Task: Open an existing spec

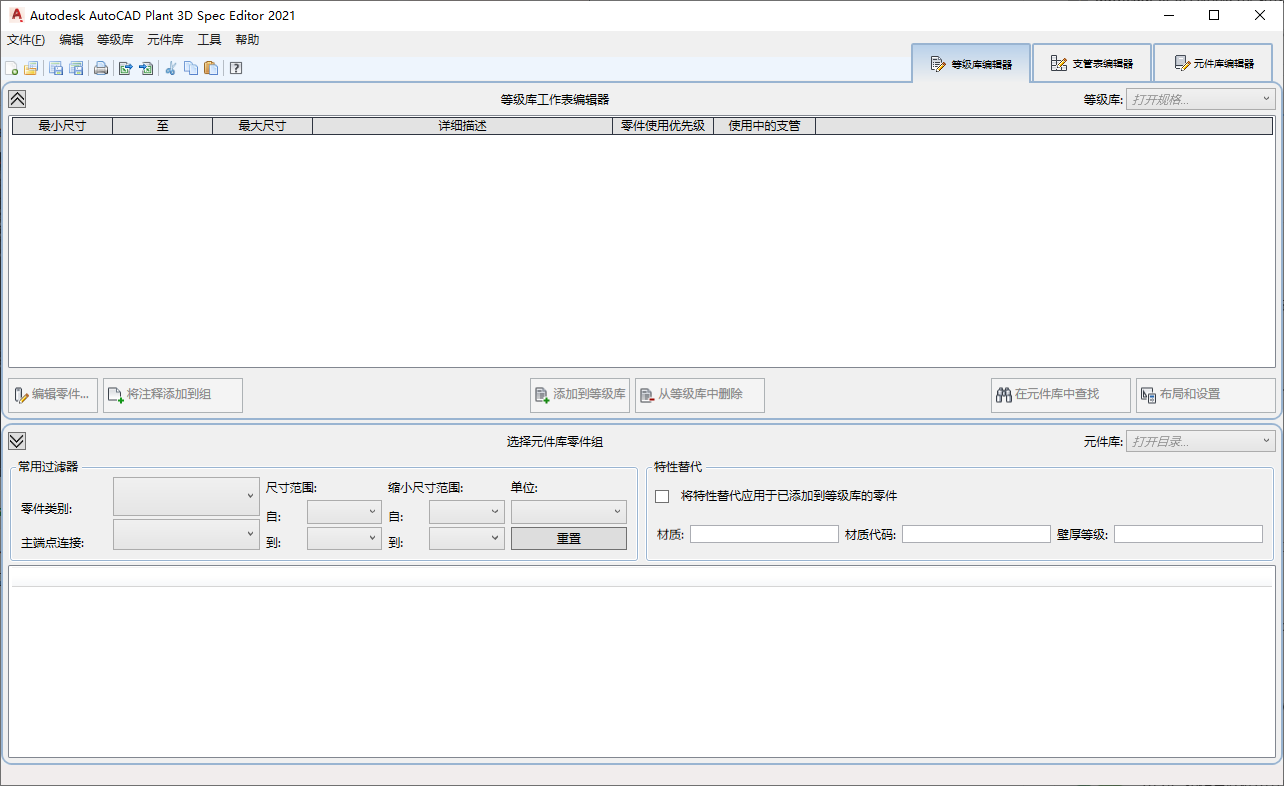Action: [x=30, y=68]
